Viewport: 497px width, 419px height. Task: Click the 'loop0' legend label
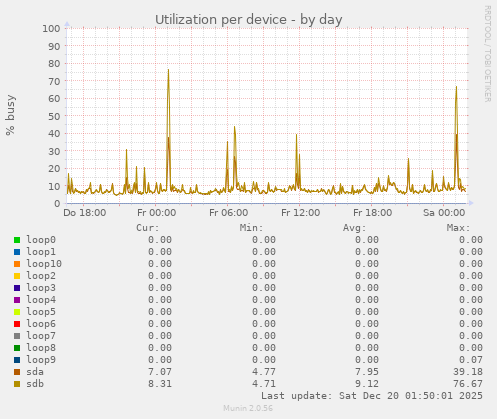[41, 240]
